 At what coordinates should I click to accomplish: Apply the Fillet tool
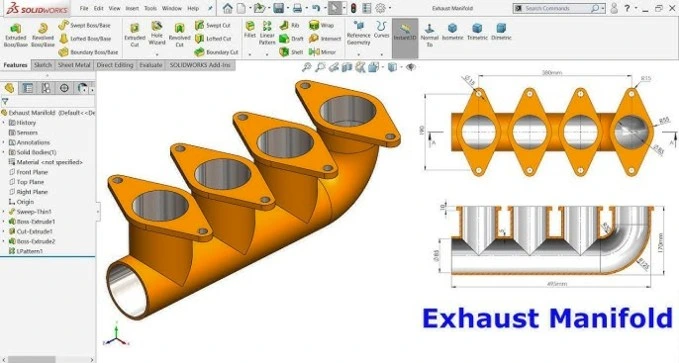pos(250,29)
